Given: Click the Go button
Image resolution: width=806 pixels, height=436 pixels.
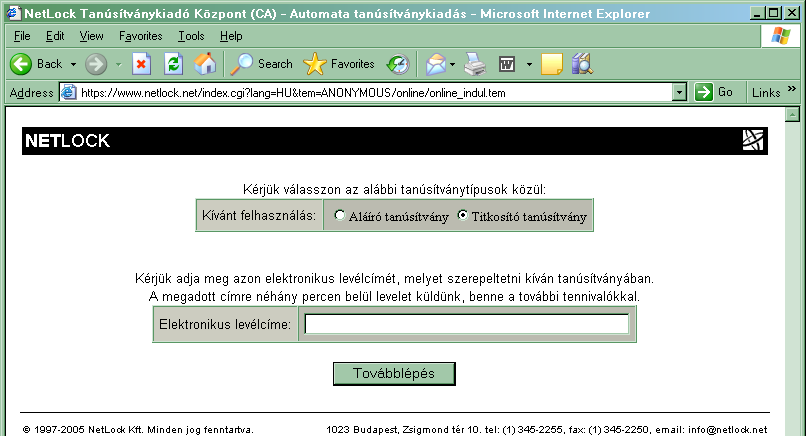Looking at the screenshot, I should click(x=714, y=92).
